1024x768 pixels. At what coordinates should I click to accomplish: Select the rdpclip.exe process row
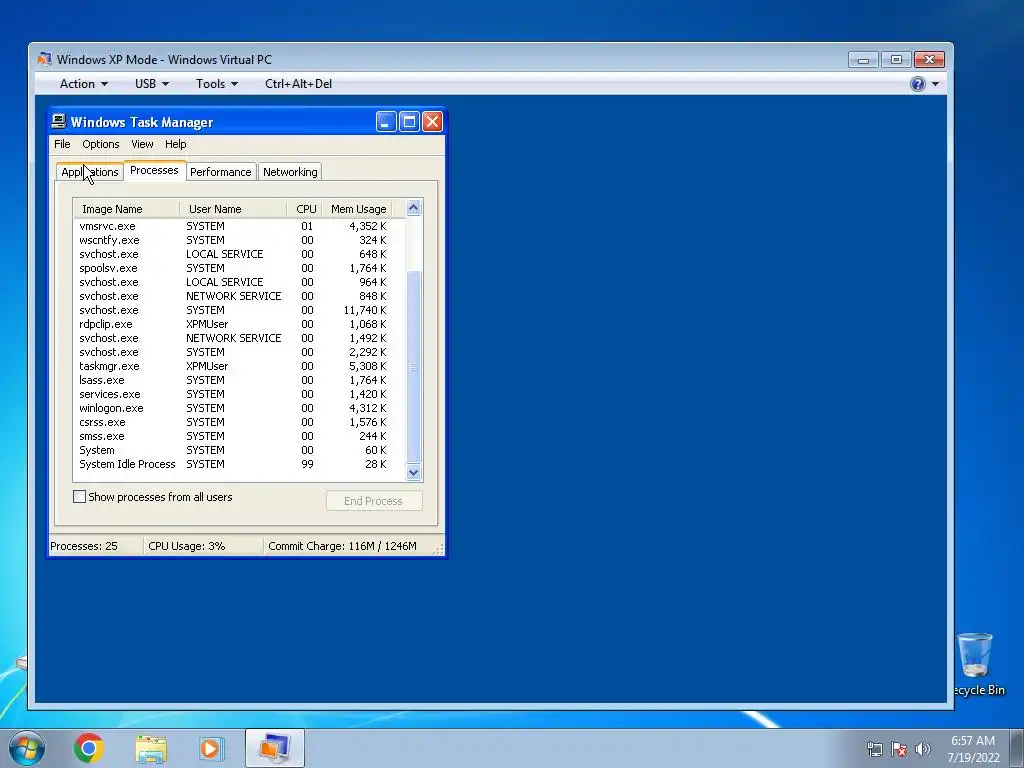click(x=239, y=324)
